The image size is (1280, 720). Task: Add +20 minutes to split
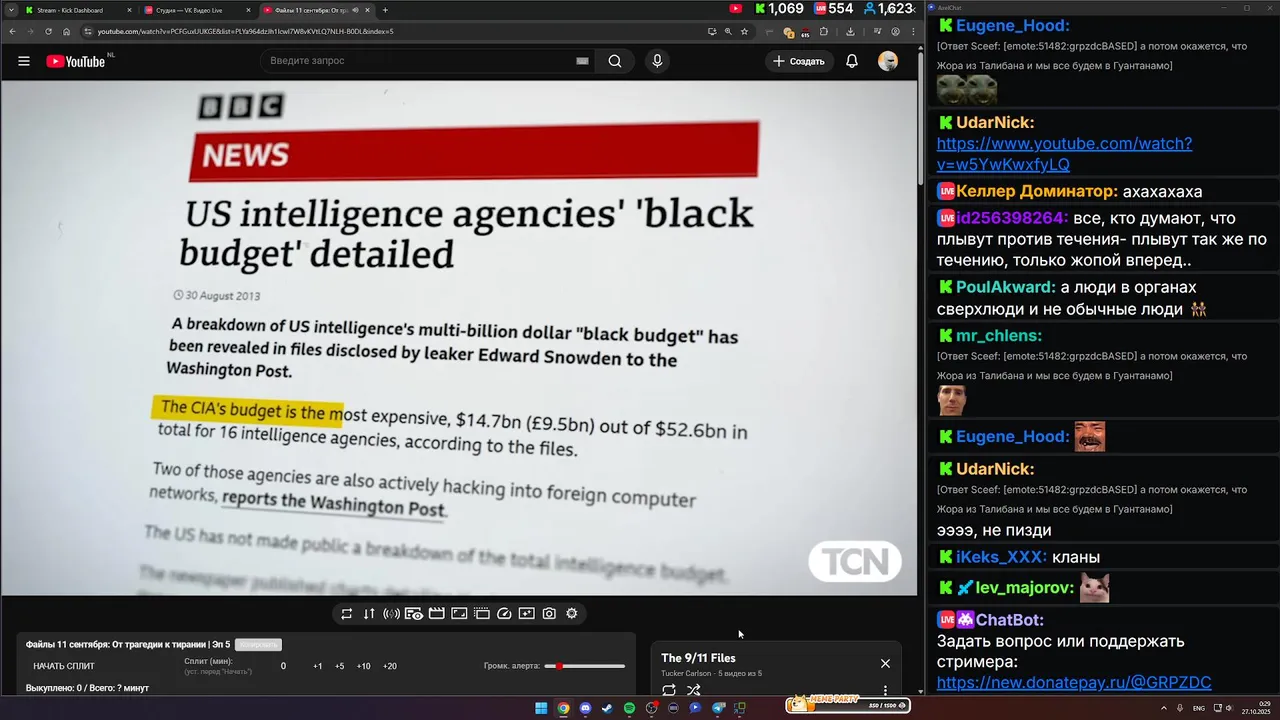click(x=390, y=666)
